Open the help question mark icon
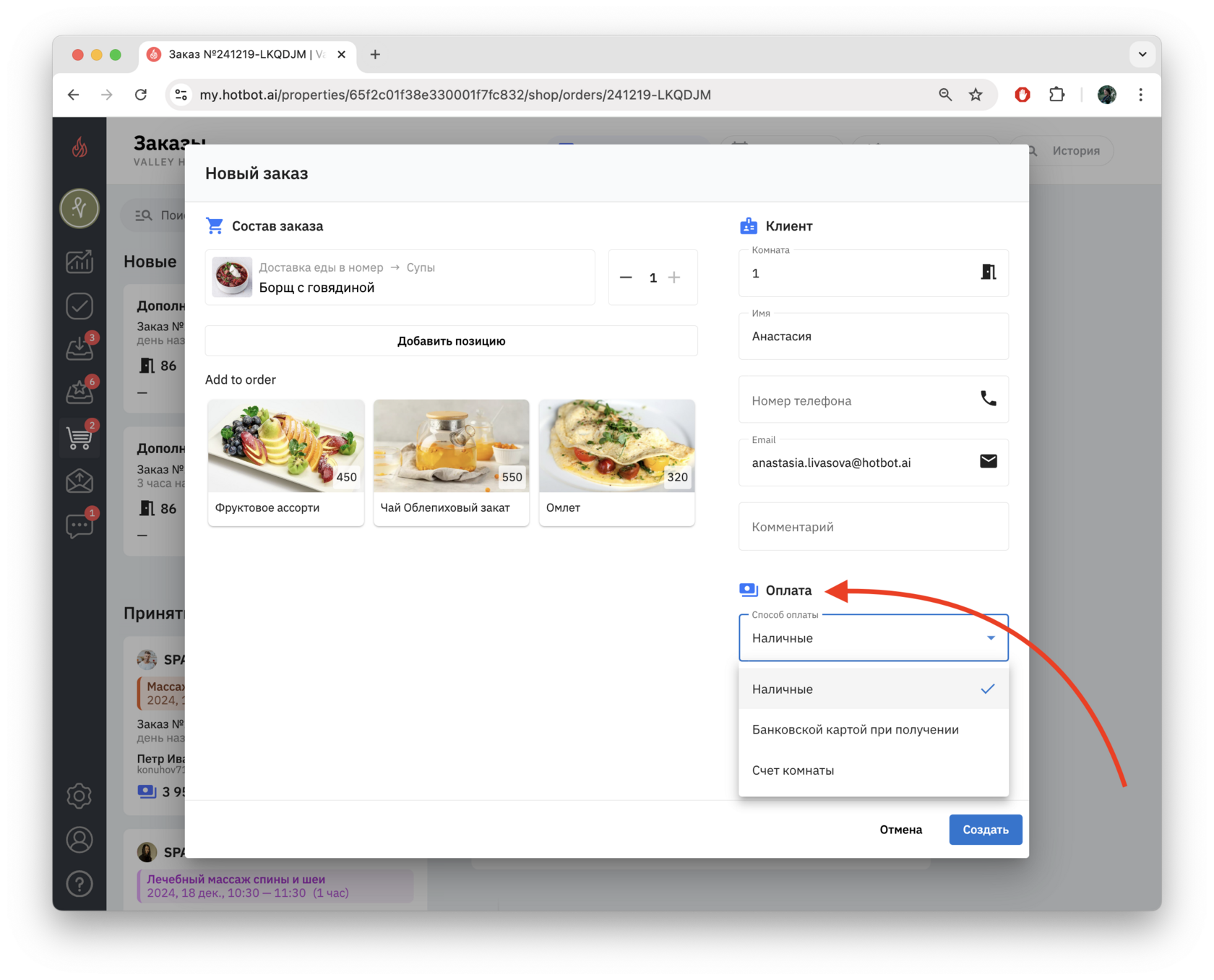 [79, 884]
